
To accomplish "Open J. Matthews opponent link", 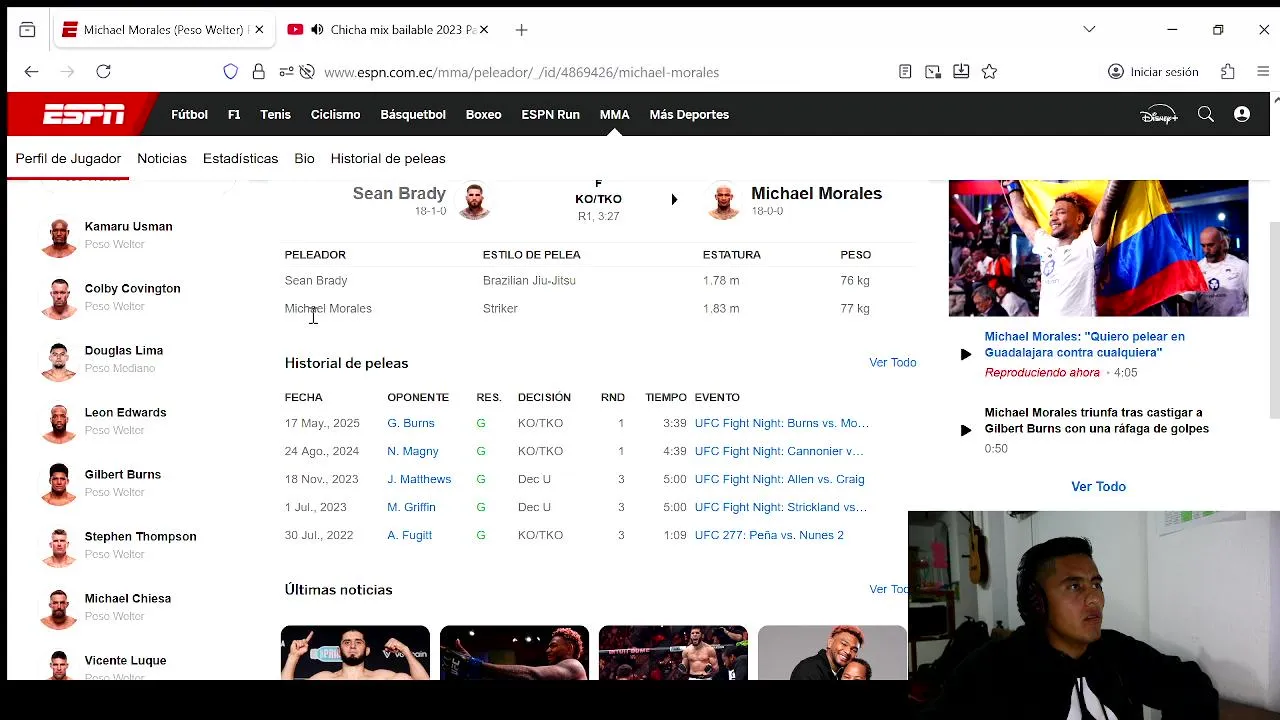I will (x=419, y=480).
